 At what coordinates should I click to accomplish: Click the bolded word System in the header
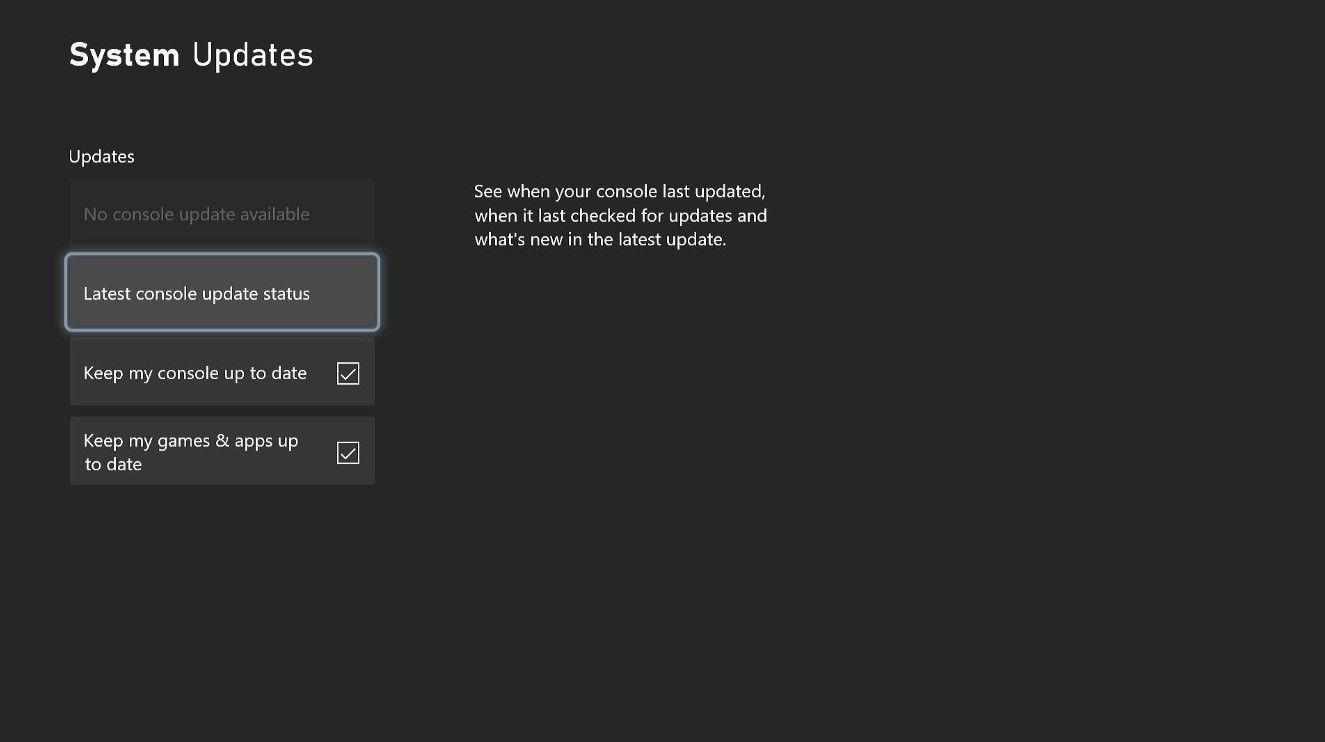coord(124,54)
